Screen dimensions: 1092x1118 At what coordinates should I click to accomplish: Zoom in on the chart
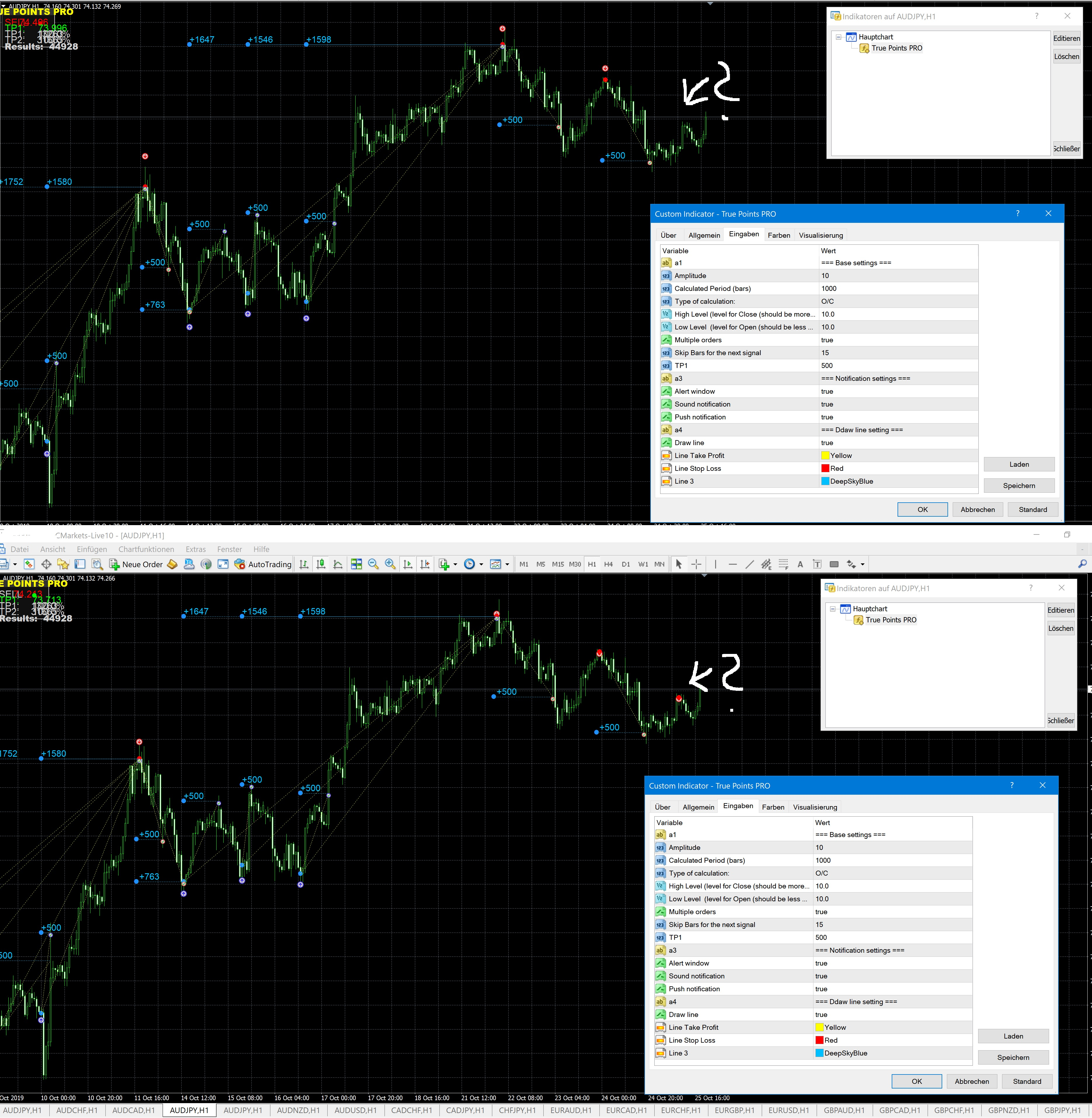coord(390,565)
